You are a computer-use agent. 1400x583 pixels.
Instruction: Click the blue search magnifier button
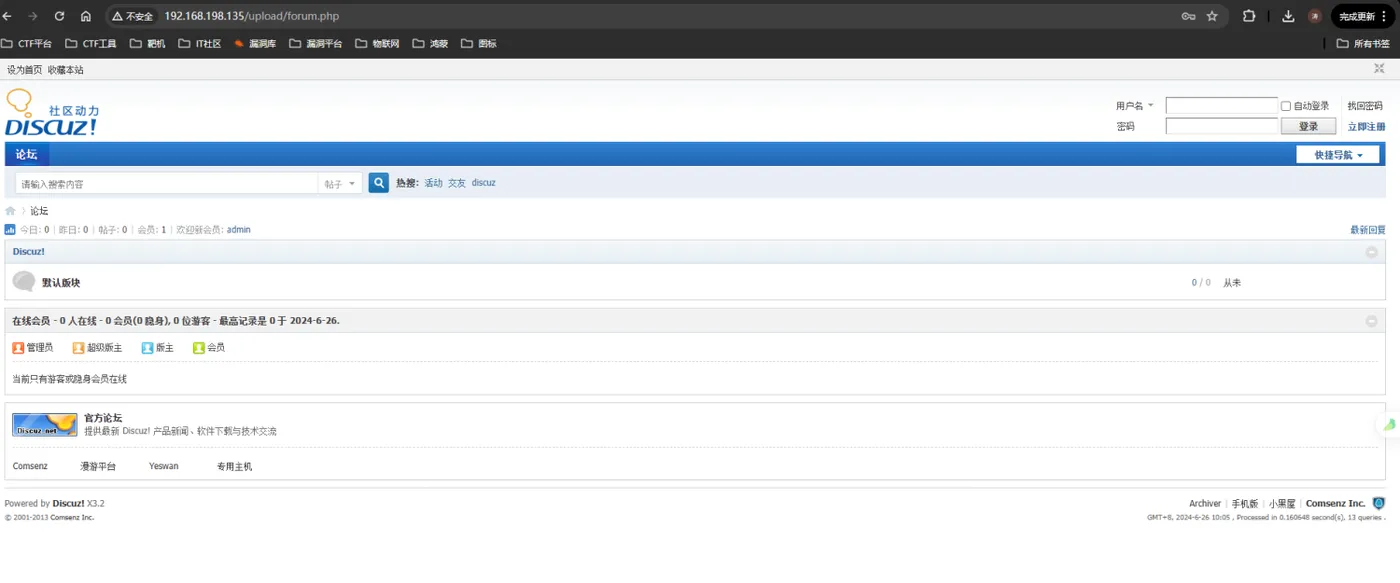[379, 183]
